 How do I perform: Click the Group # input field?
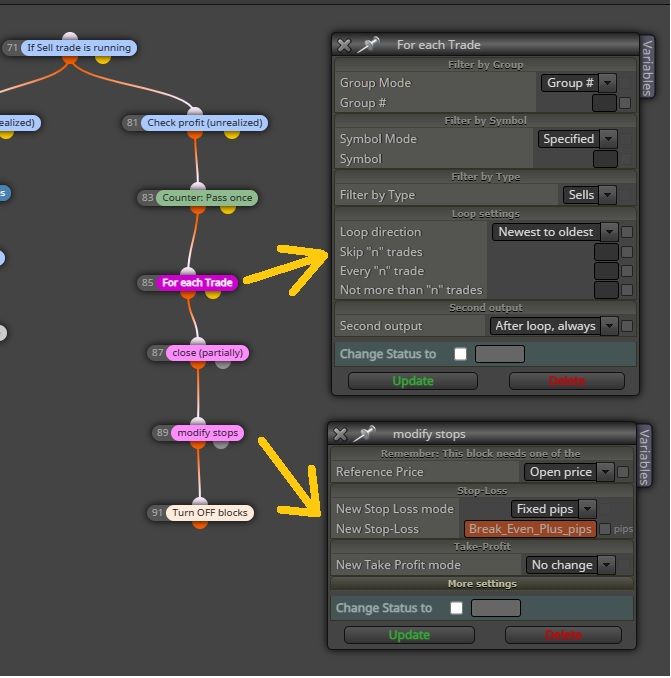click(x=604, y=103)
